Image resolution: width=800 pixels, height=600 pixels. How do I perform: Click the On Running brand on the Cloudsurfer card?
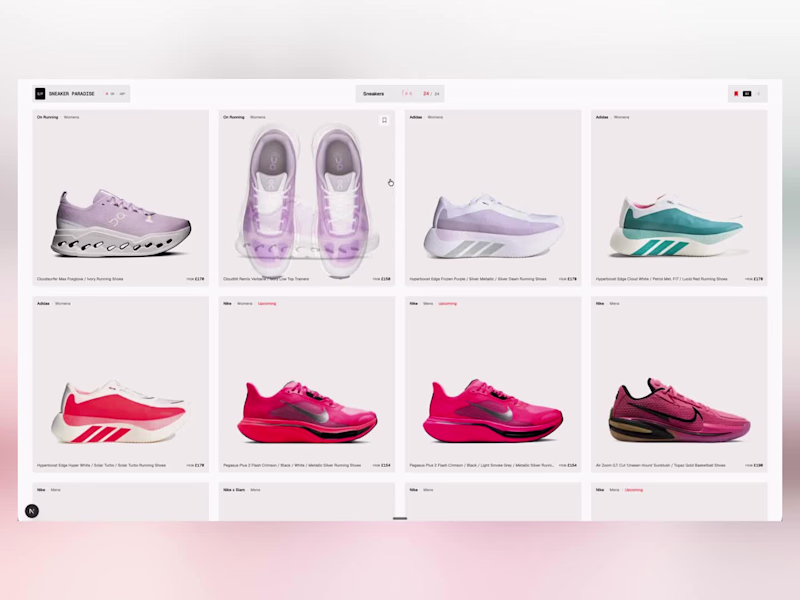pyautogui.click(x=47, y=117)
